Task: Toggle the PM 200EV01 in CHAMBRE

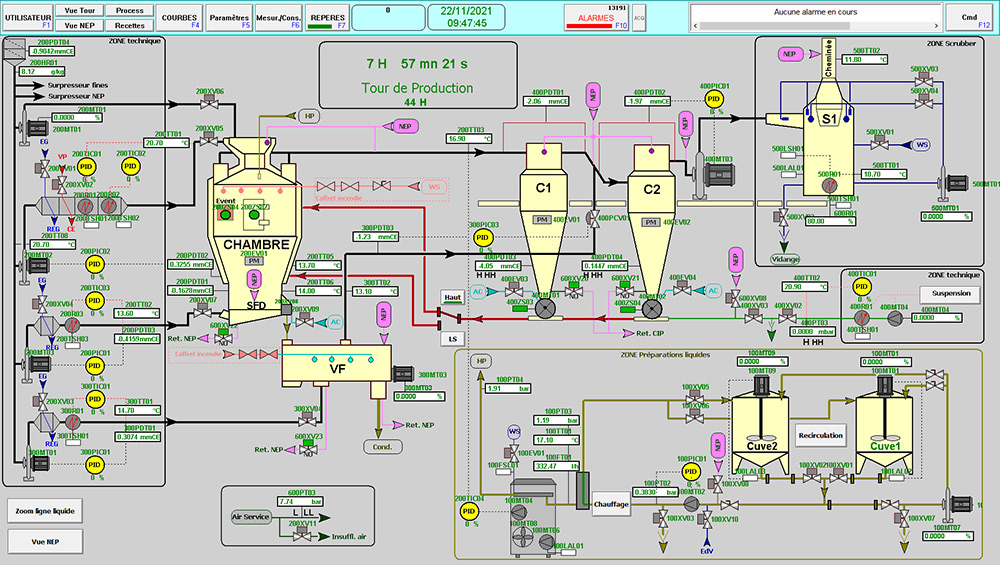Action: (254, 261)
